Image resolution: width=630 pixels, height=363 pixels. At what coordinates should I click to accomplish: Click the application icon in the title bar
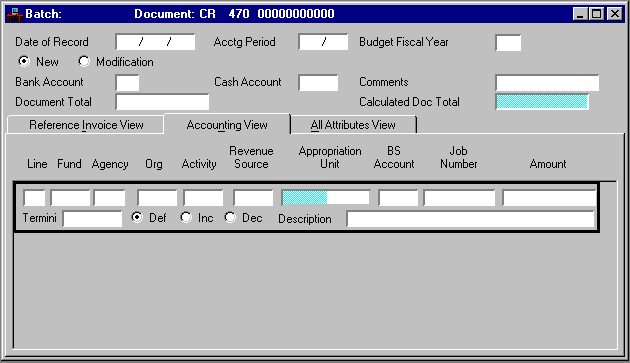(14, 14)
